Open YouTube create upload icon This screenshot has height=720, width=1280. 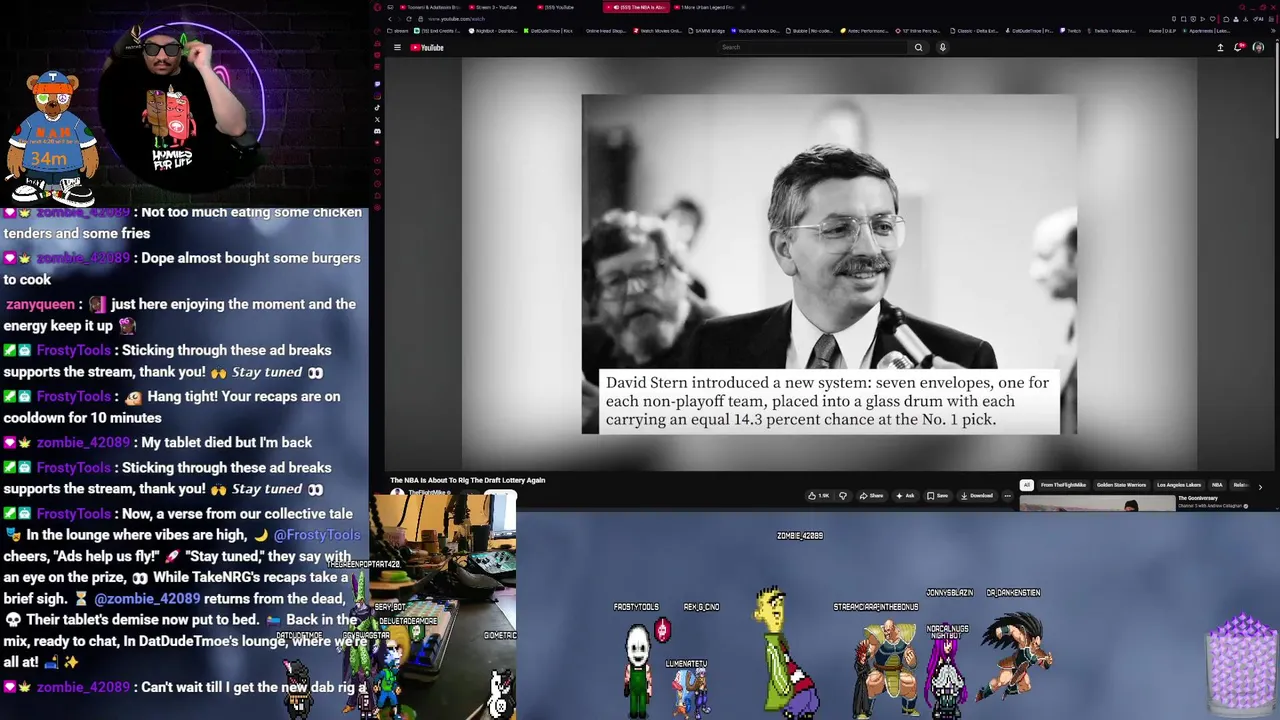click(x=1220, y=47)
